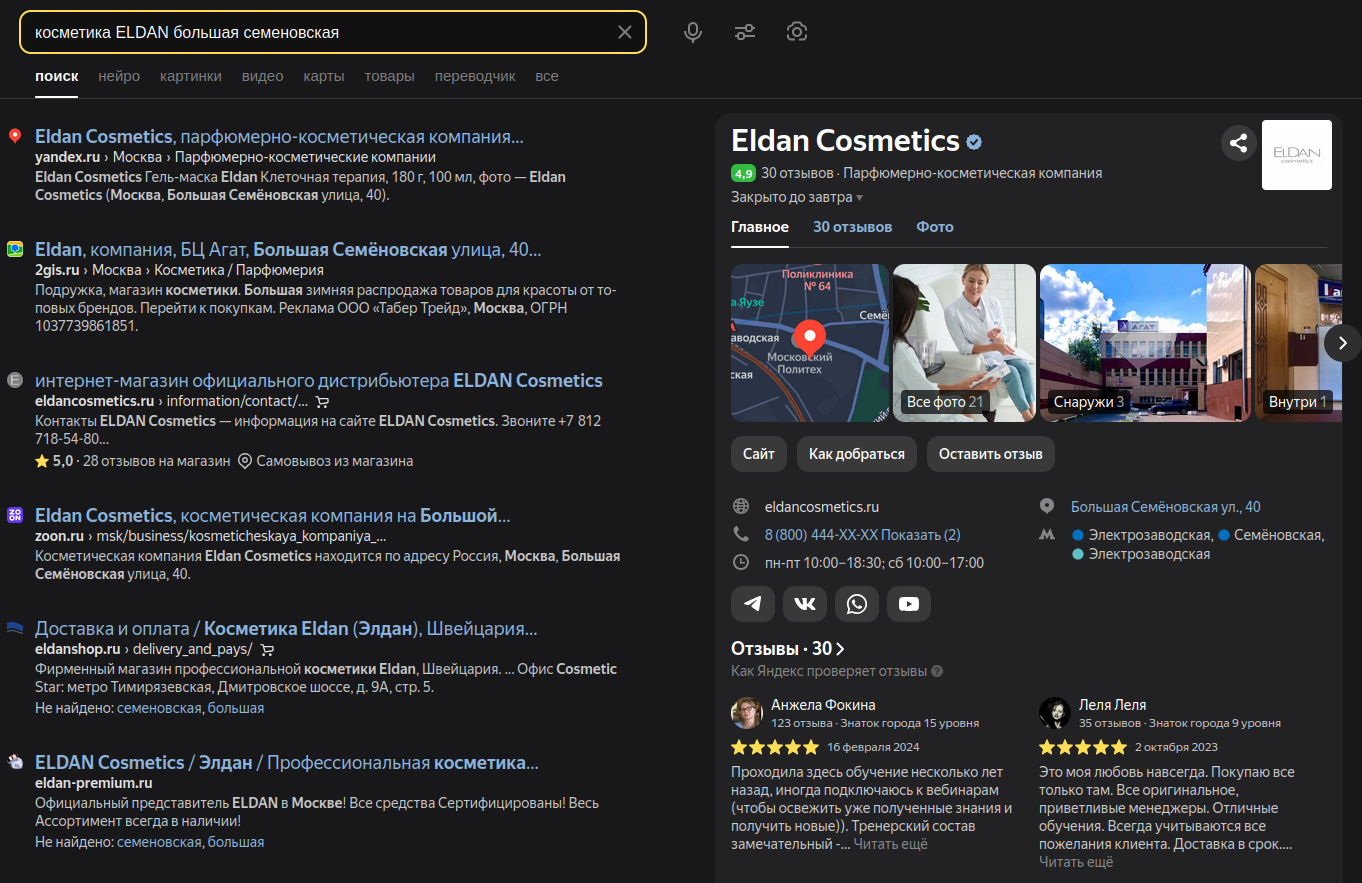Click the globe icon beside eldancosmetics.ru

tap(741, 507)
